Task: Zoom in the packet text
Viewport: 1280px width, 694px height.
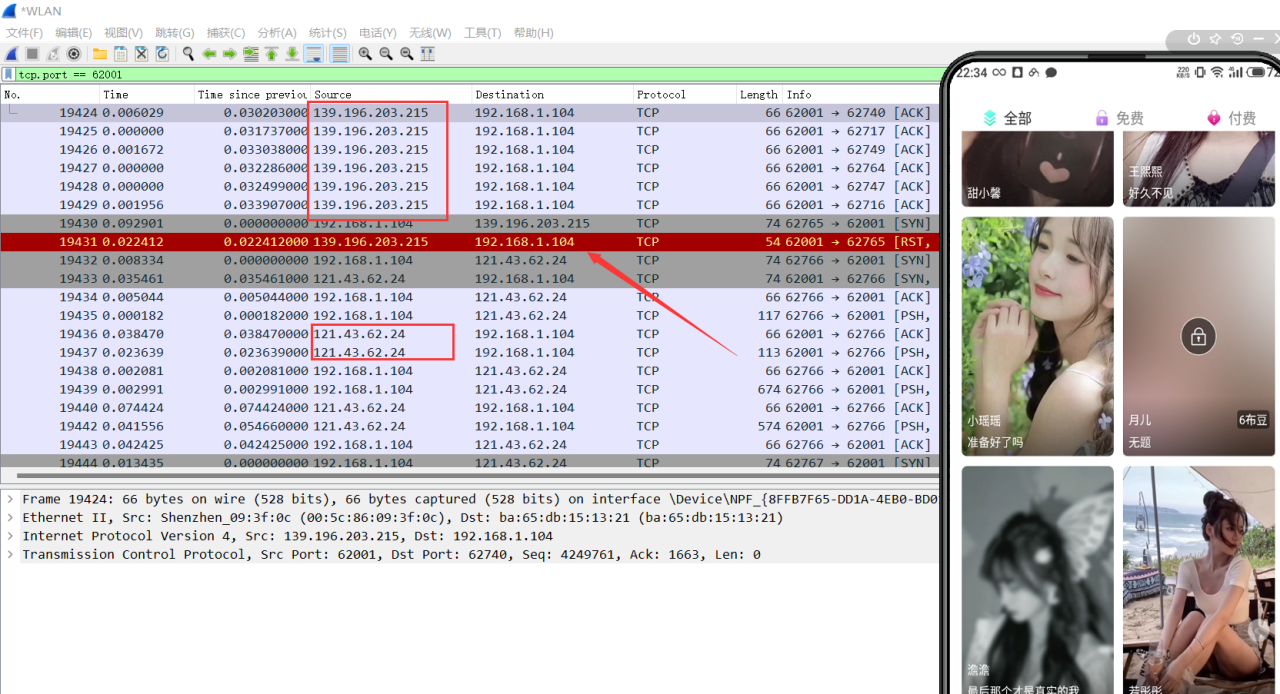Action: click(366, 54)
